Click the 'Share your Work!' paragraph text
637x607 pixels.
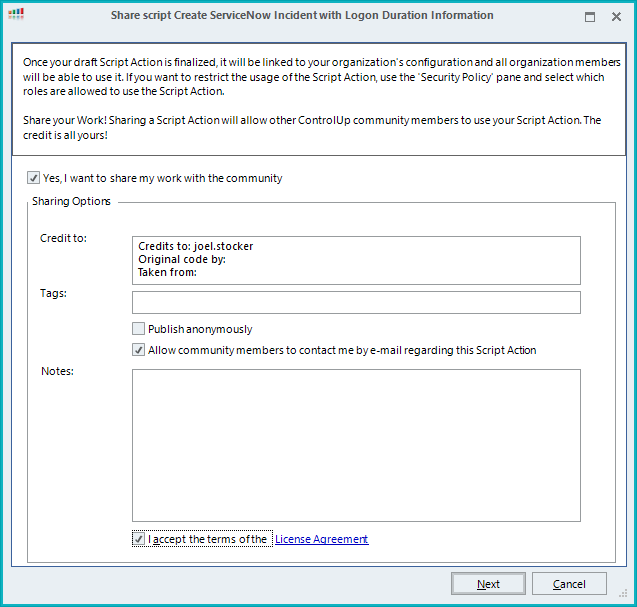[312, 128]
